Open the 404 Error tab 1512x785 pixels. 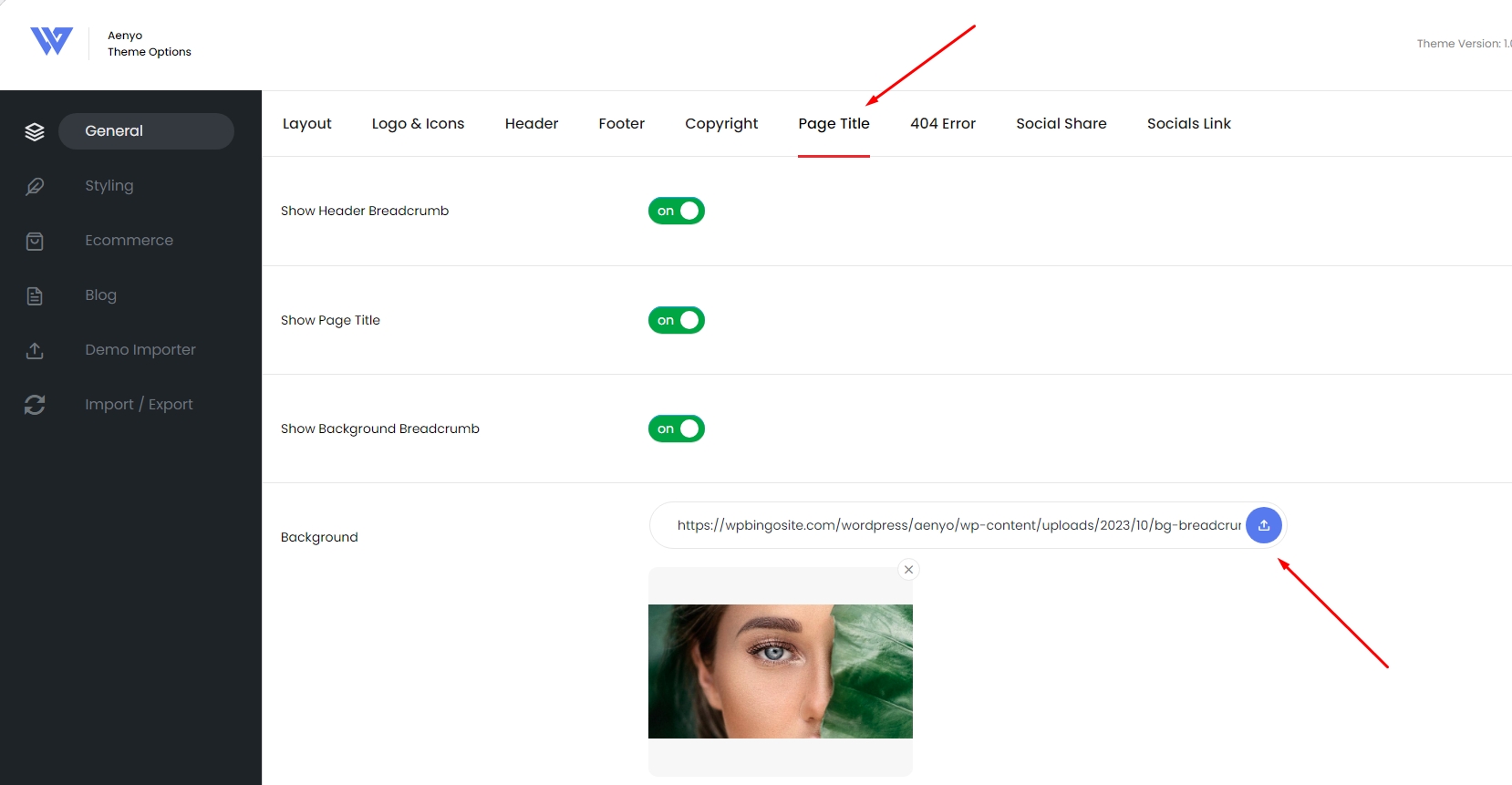(943, 123)
